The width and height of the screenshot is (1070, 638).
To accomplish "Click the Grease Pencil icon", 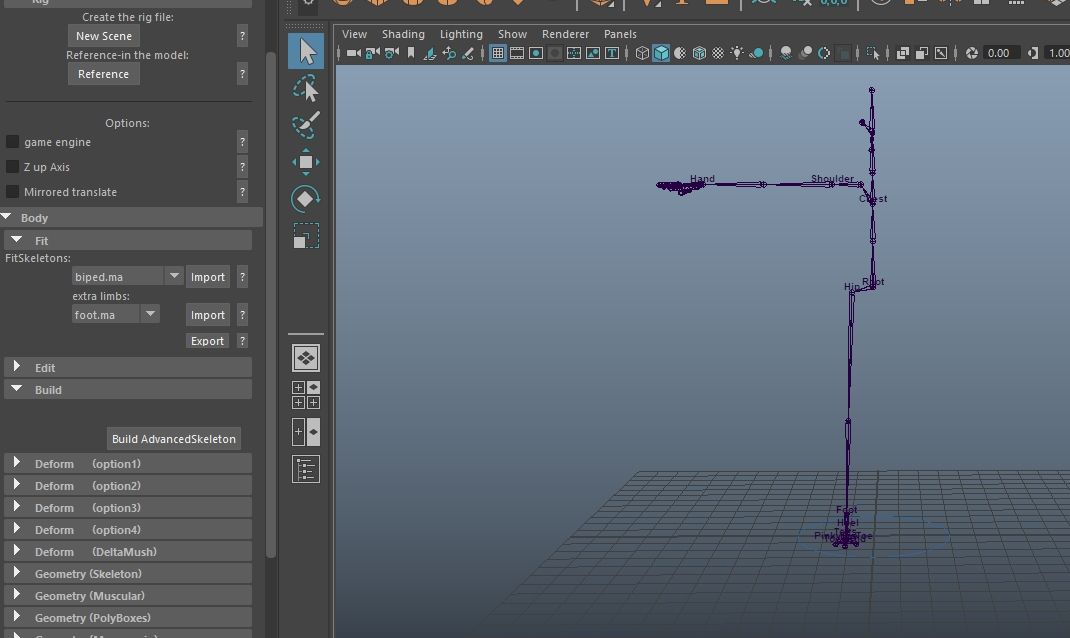I will (x=468, y=53).
